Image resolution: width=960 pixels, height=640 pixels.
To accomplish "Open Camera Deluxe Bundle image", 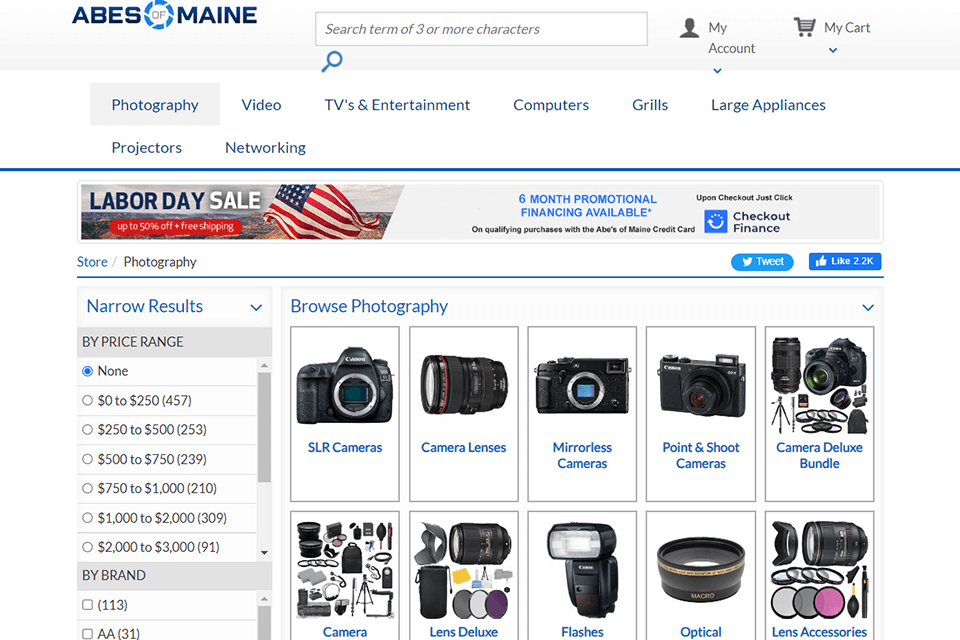I will tap(820, 386).
